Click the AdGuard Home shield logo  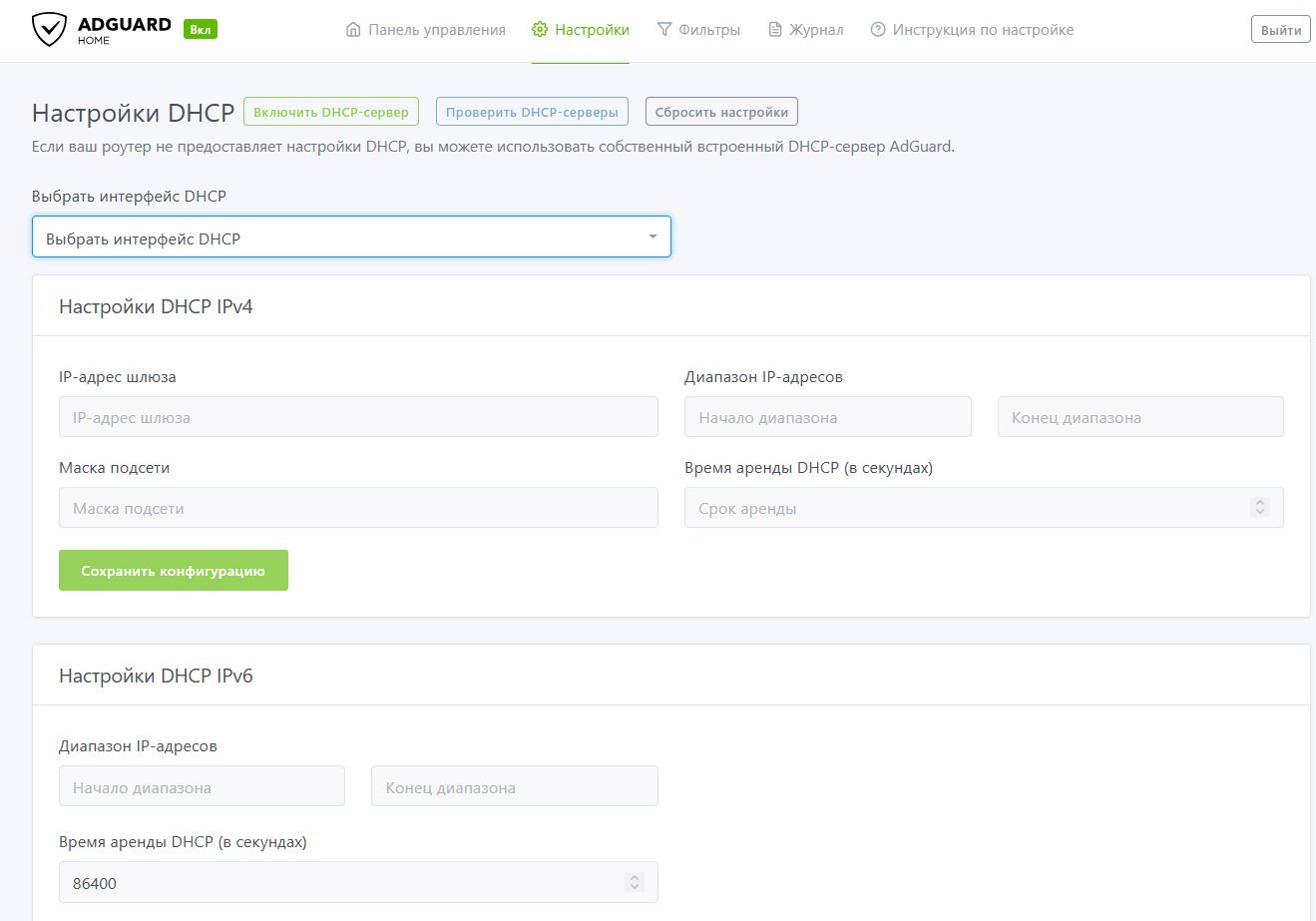[x=49, y=30]
